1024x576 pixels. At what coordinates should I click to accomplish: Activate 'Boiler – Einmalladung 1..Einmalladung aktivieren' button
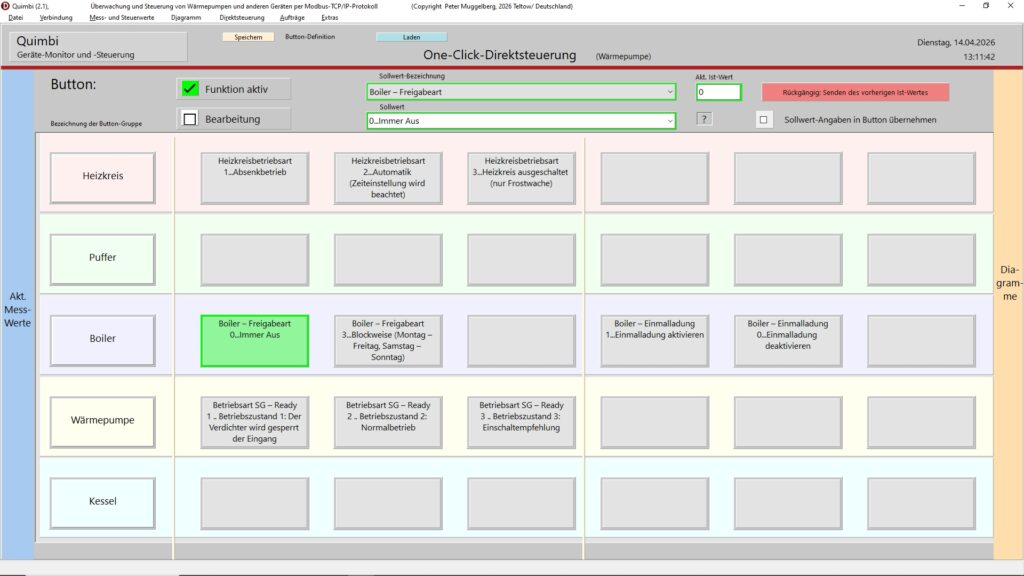pos(655,340)
